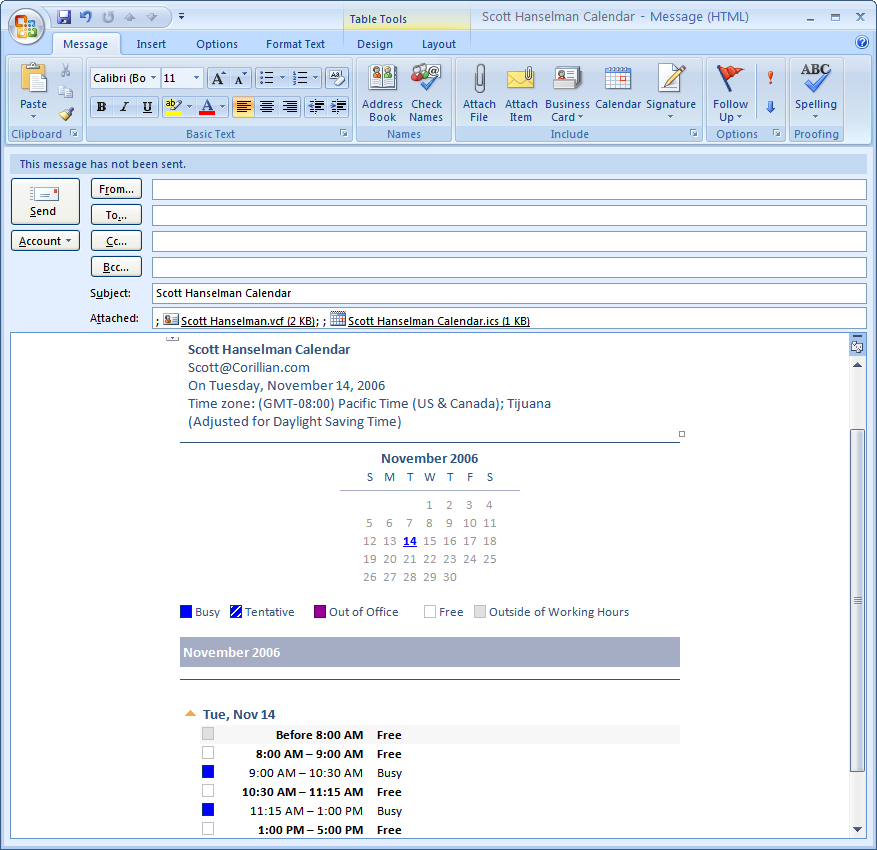Insert Calendar from Include group
The image size is (877, 850).
click(618, 88)
